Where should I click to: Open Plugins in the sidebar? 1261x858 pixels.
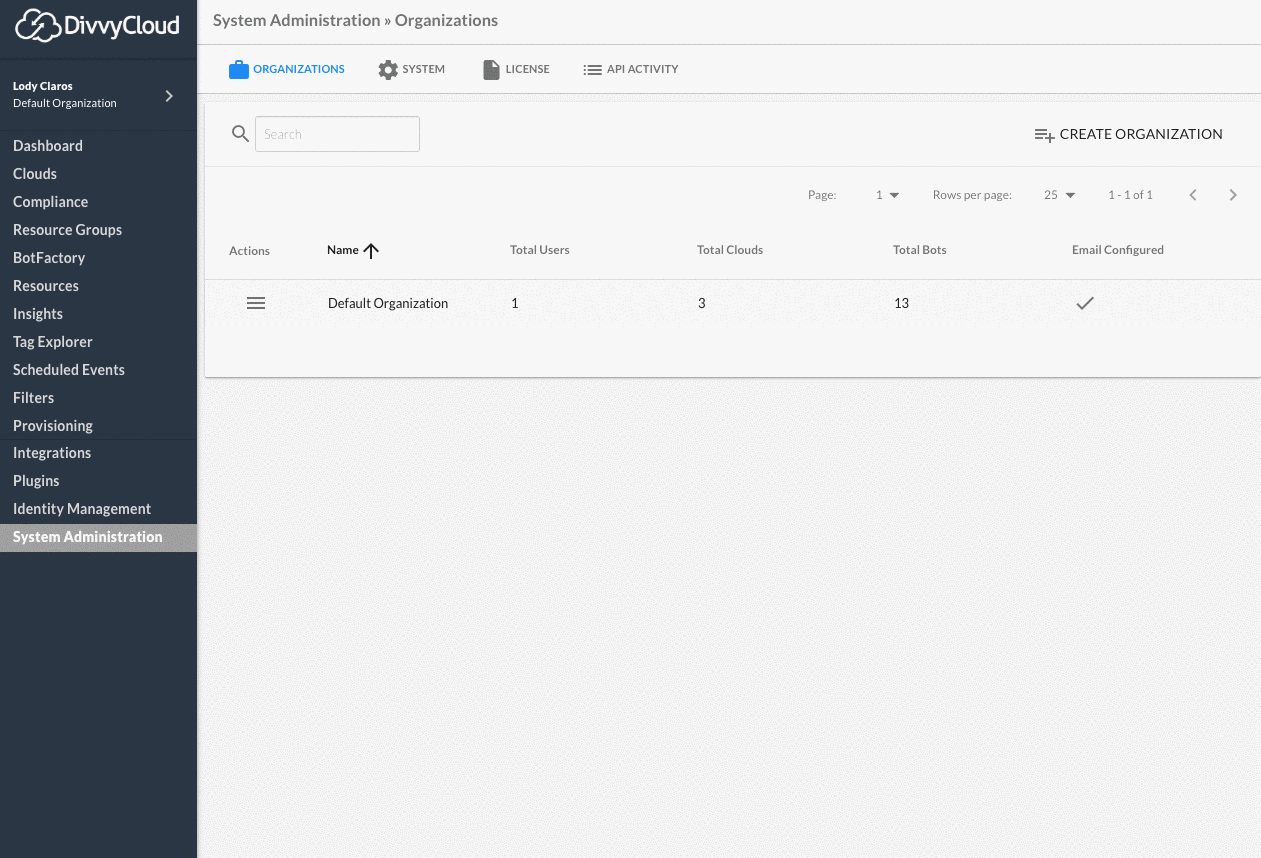[37, 481]
